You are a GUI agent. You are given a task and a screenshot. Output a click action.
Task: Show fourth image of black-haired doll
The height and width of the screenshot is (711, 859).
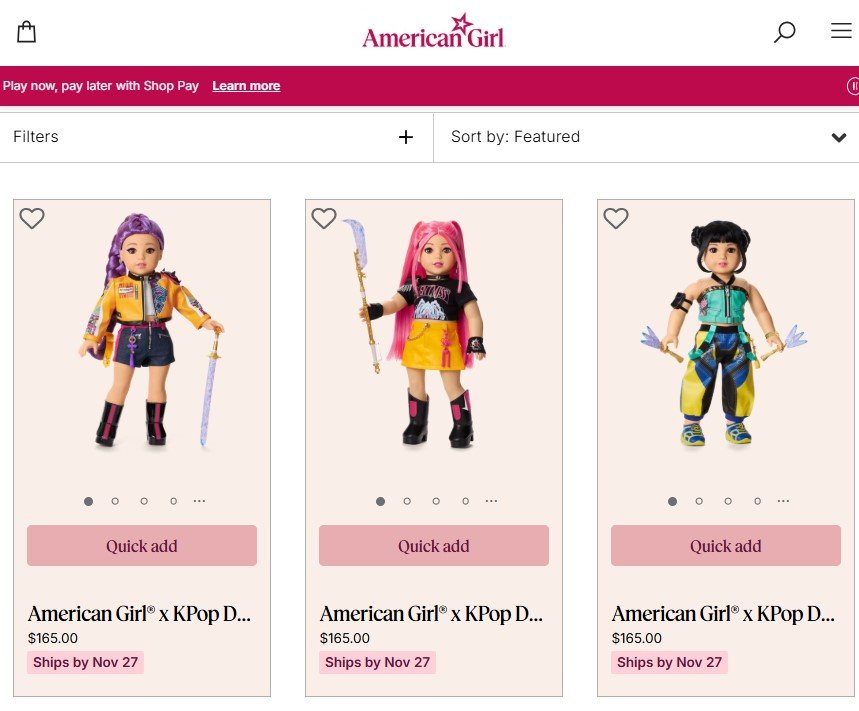click(757, 501)
